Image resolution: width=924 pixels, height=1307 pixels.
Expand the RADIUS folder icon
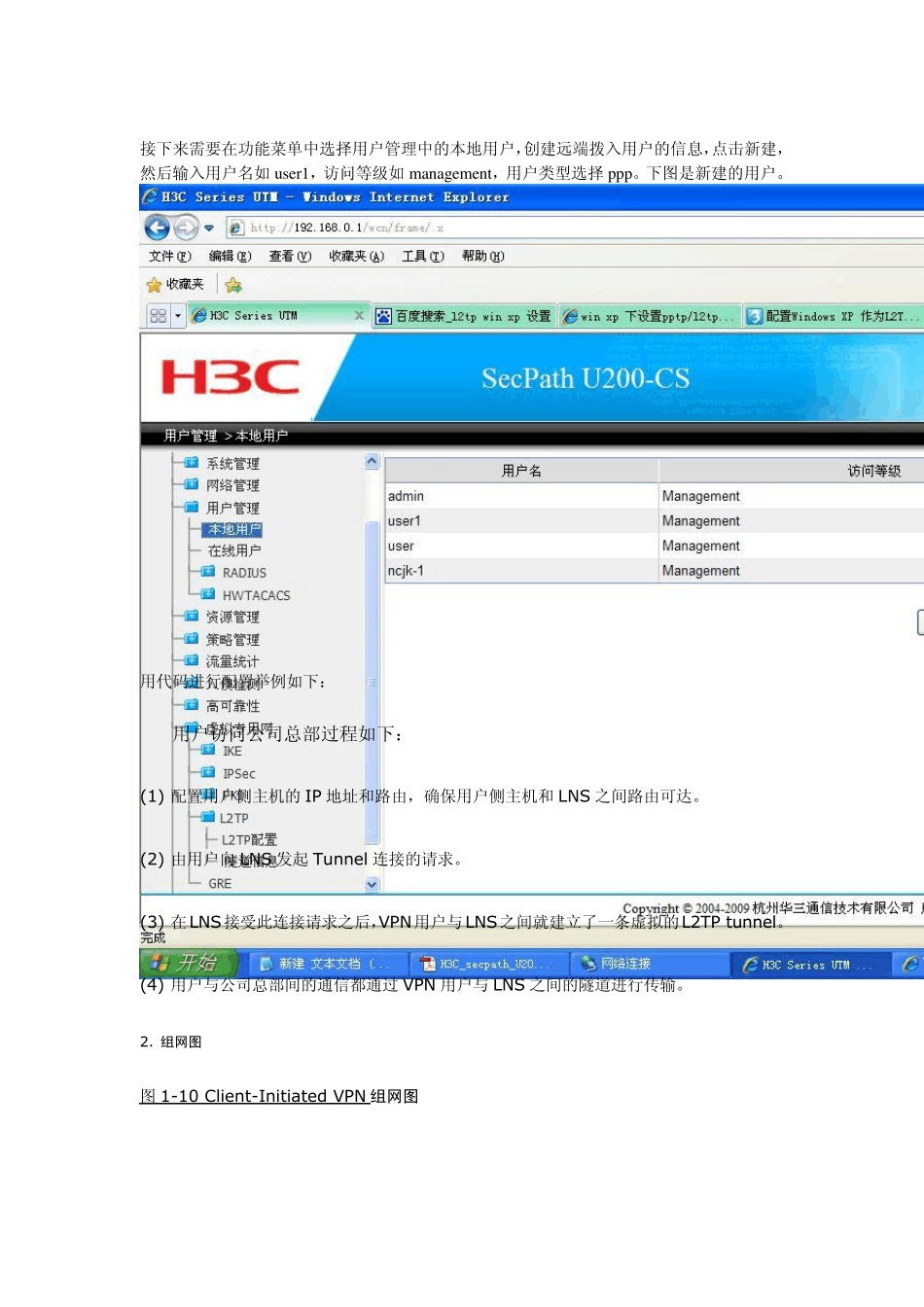pos(208,572)
